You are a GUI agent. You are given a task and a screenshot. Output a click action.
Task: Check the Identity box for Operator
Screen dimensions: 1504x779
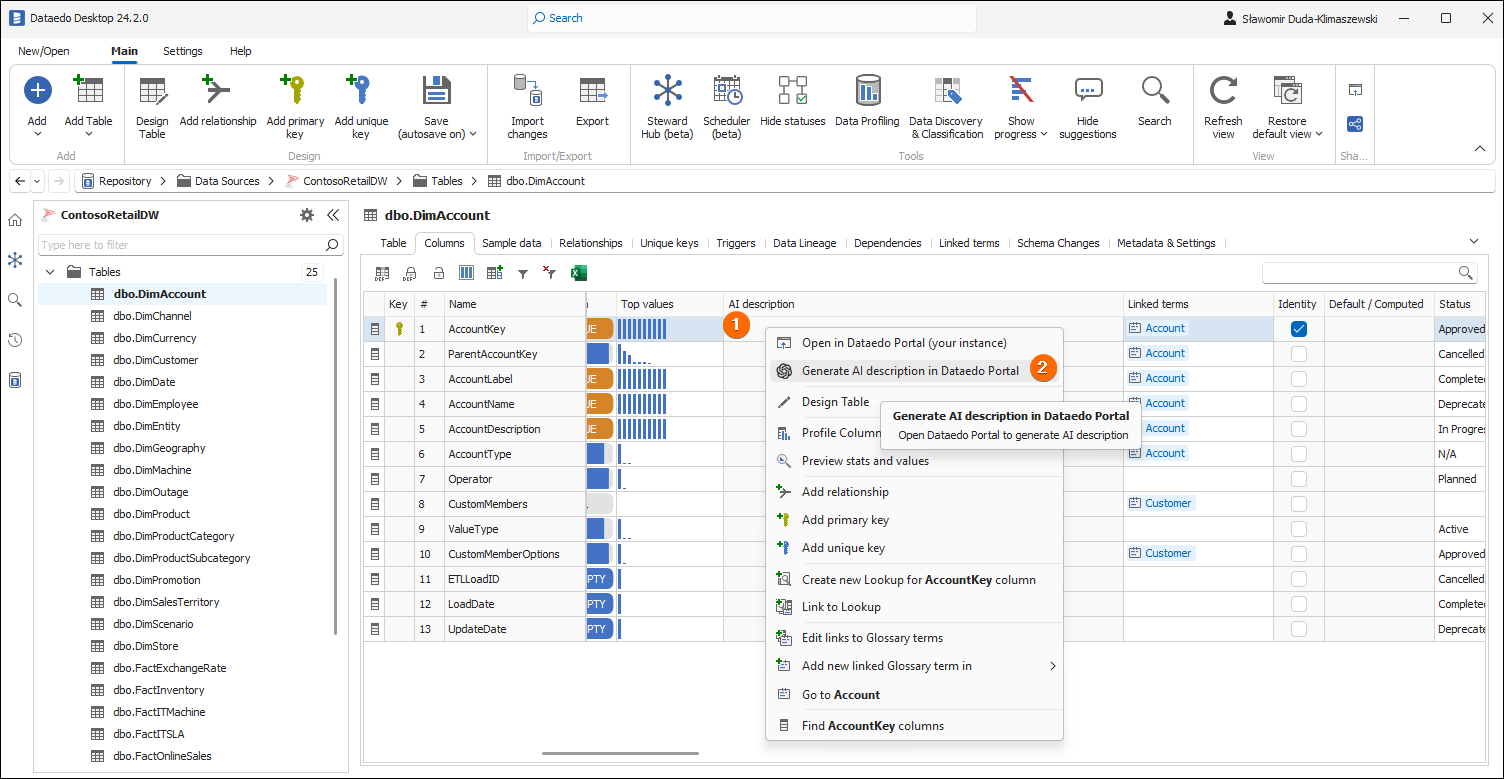click(x=1298, y=479)
